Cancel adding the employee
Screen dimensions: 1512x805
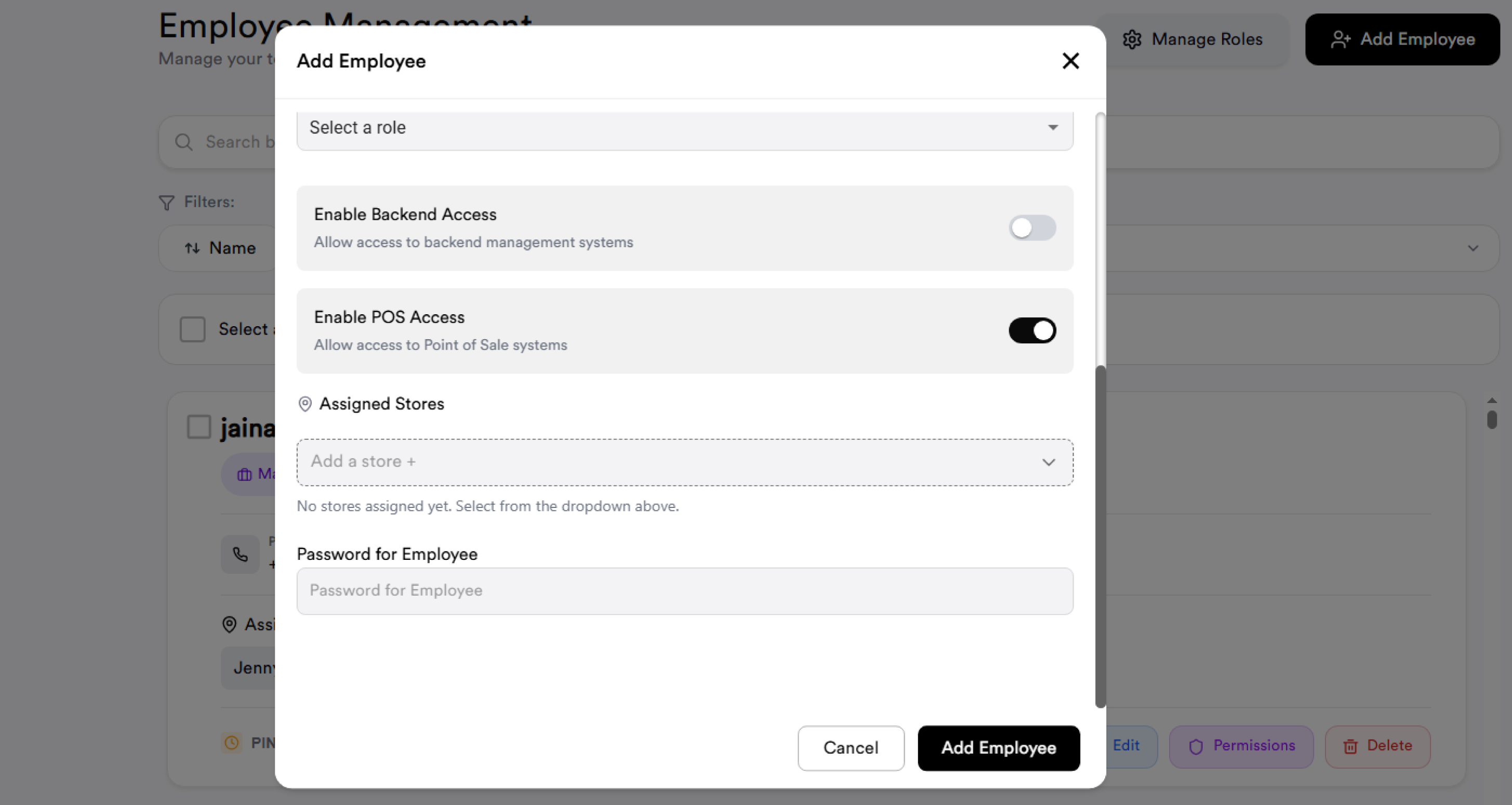(x=851, y=747)
